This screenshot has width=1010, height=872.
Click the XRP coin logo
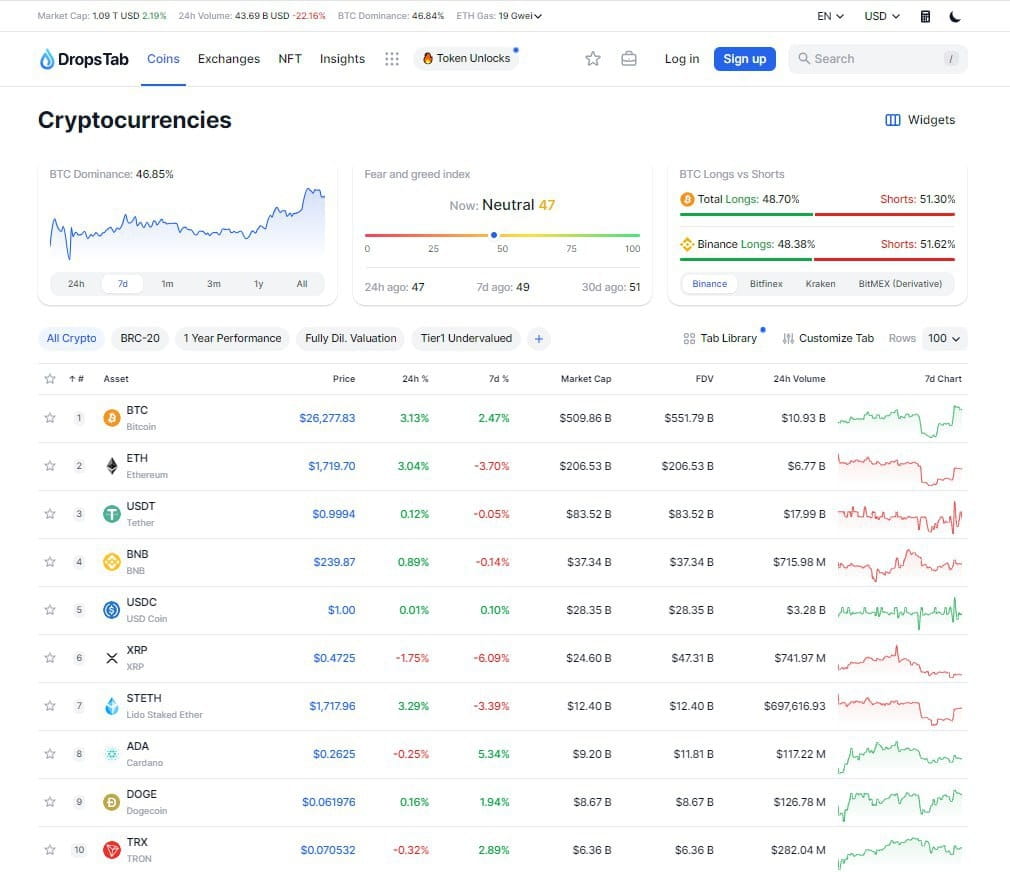pyautogui.click(x=112, y=658)
